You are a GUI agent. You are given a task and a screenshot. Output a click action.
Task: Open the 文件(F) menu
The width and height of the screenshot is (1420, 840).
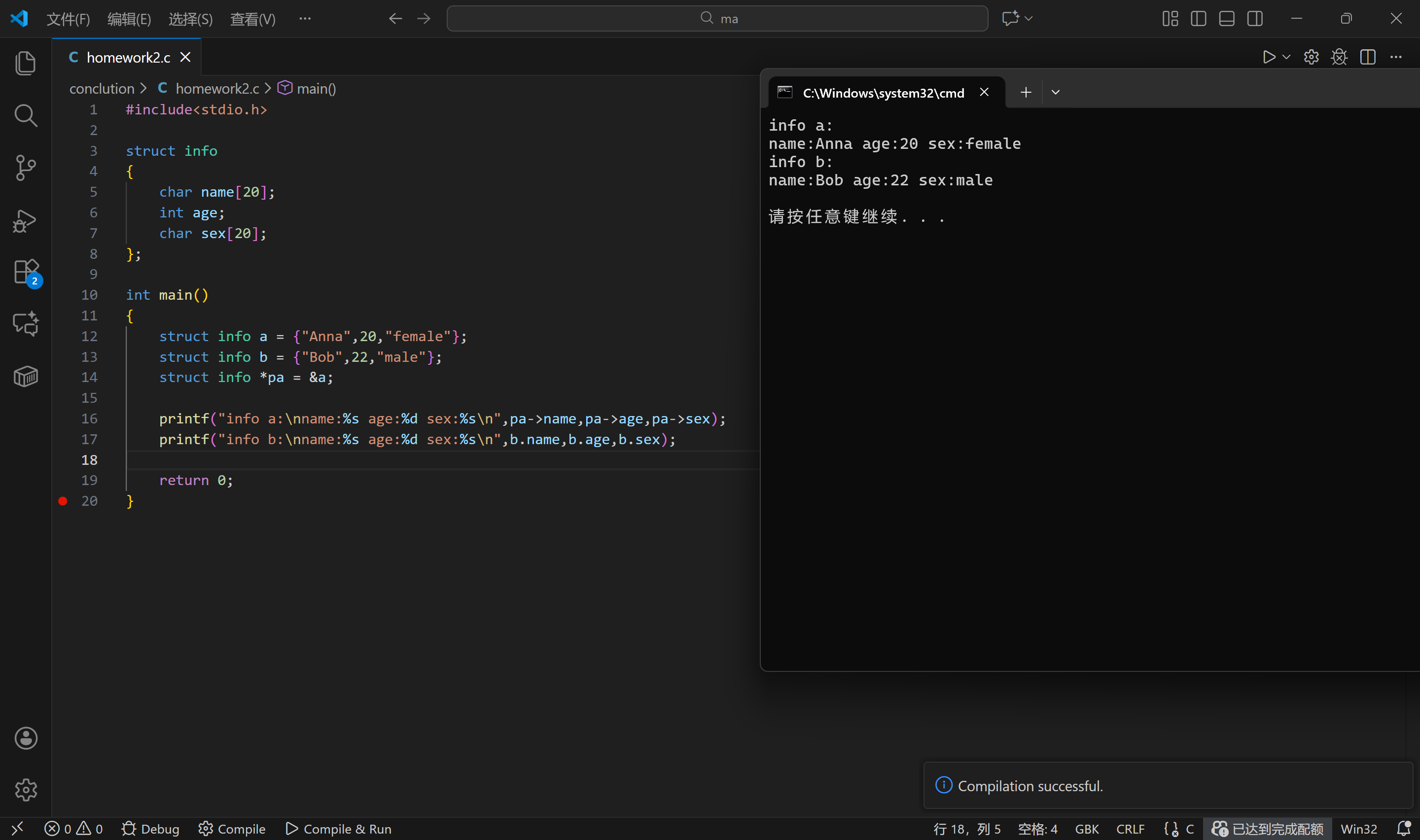(68, 19)
